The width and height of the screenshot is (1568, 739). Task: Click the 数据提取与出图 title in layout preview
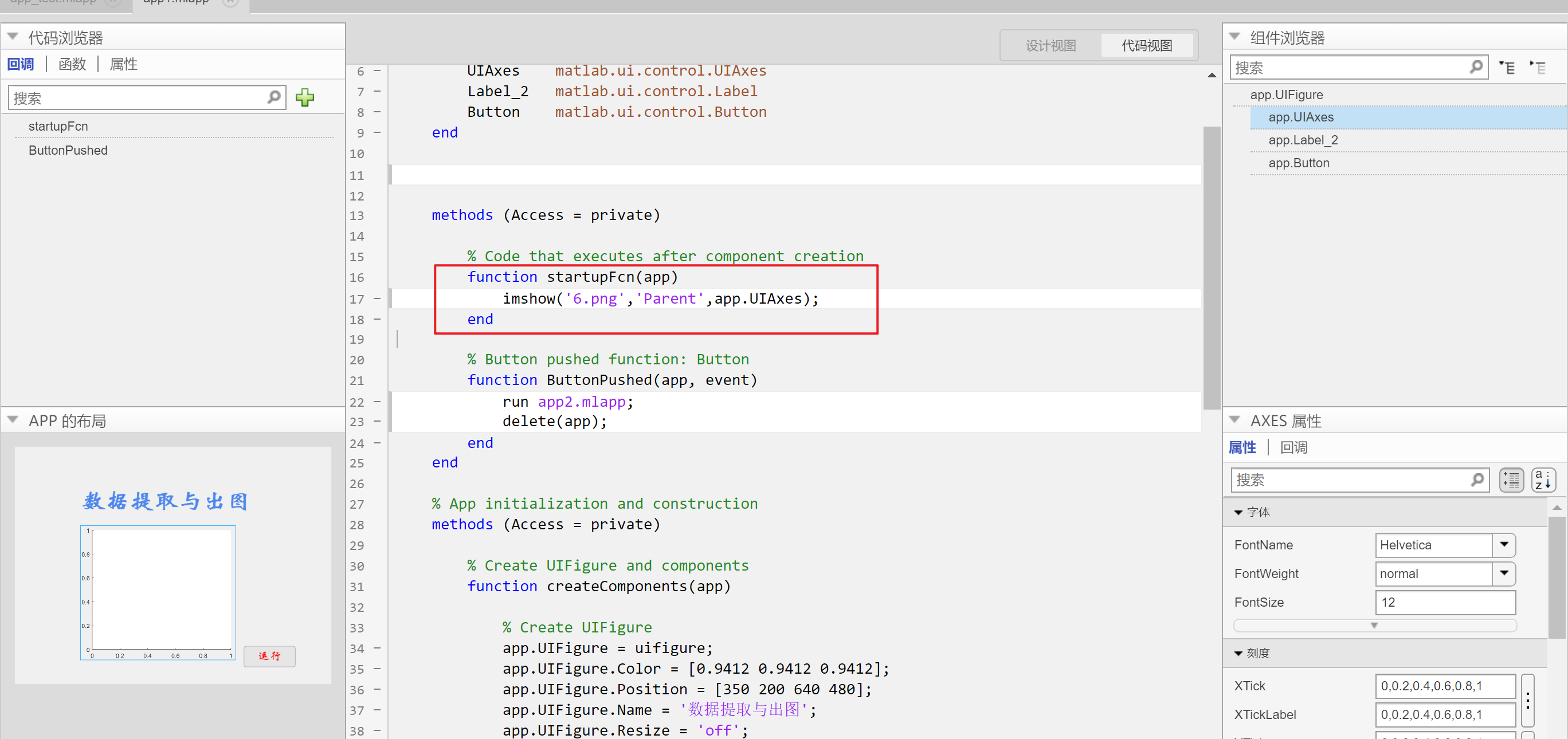(166, 501)
